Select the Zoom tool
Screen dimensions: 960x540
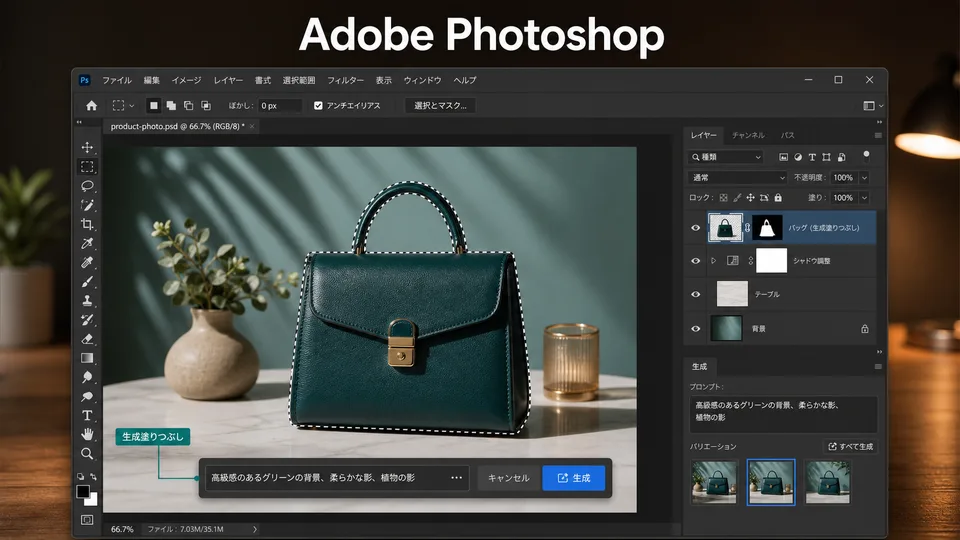87,454
